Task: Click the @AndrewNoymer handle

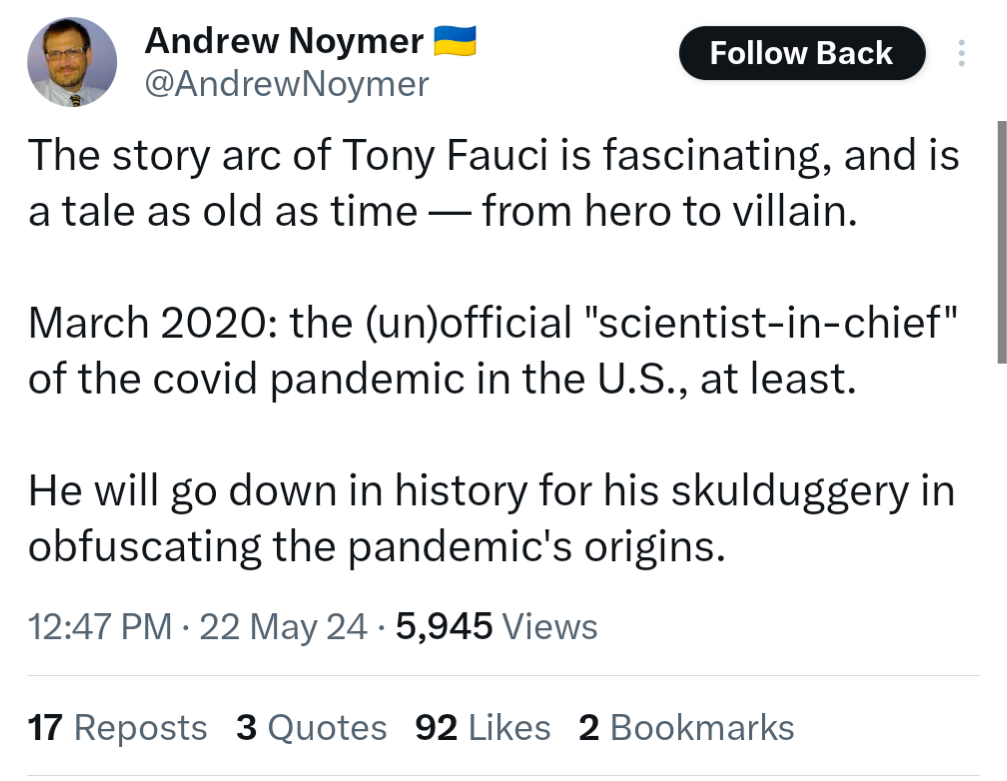Action: (287, 84)
